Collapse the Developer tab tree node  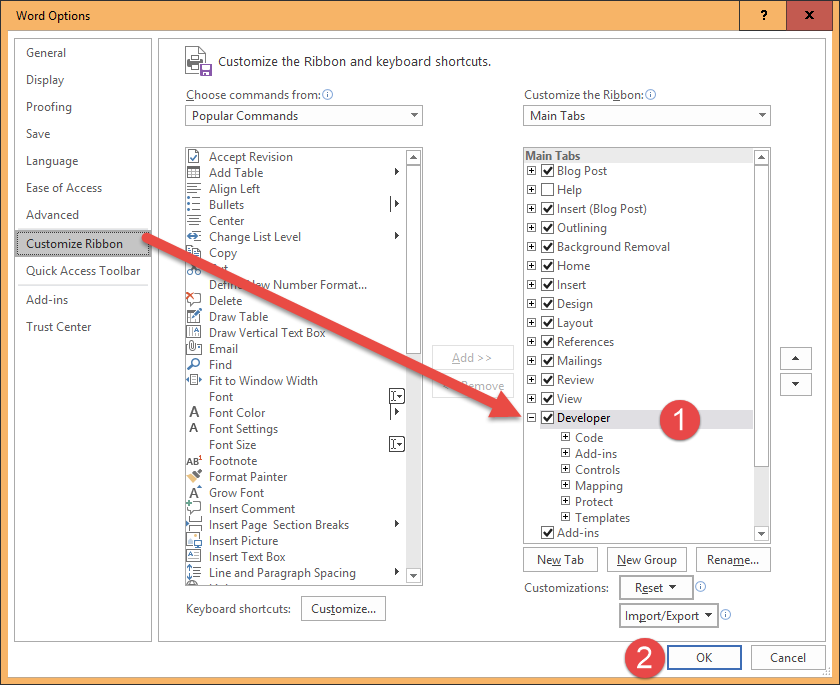point(531,417)
